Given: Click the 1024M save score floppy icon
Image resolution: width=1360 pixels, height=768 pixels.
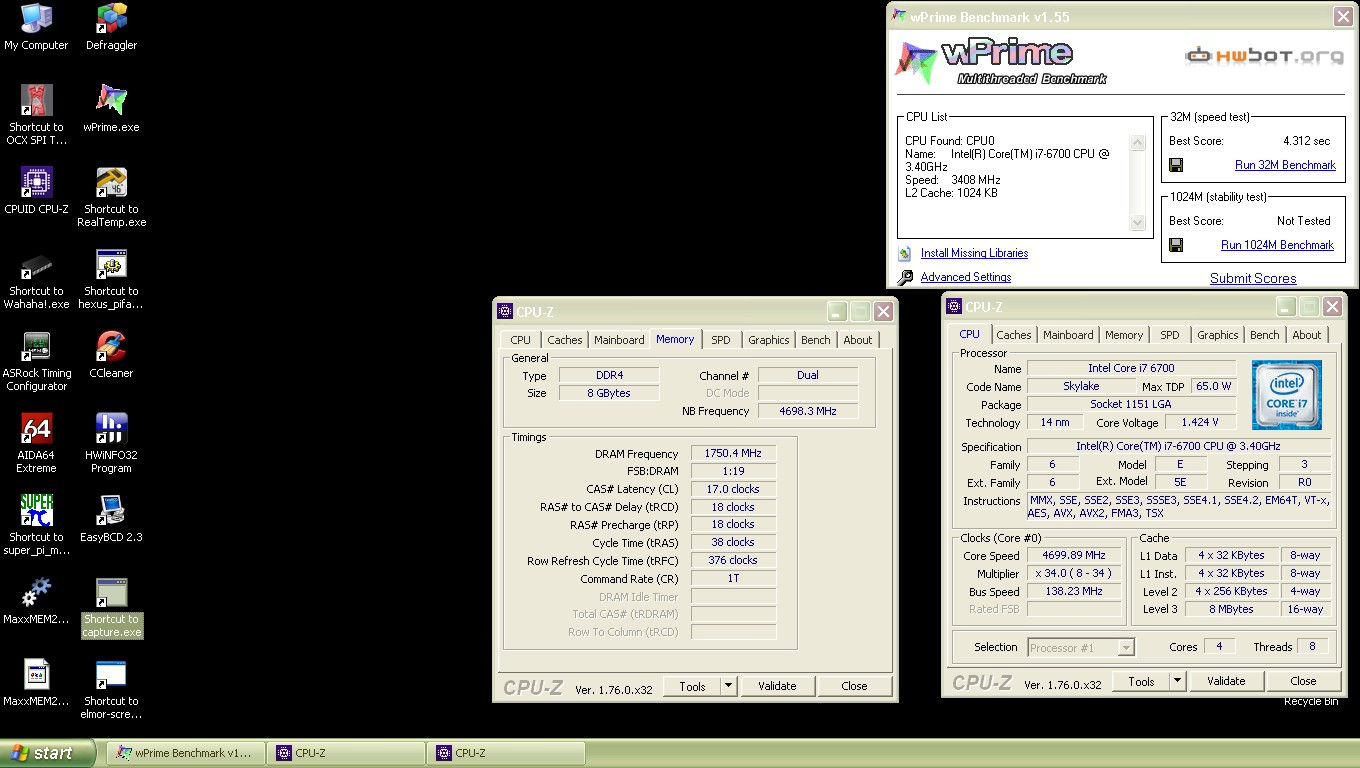Looking at the screenshot, I should (x=1176, y=245).
